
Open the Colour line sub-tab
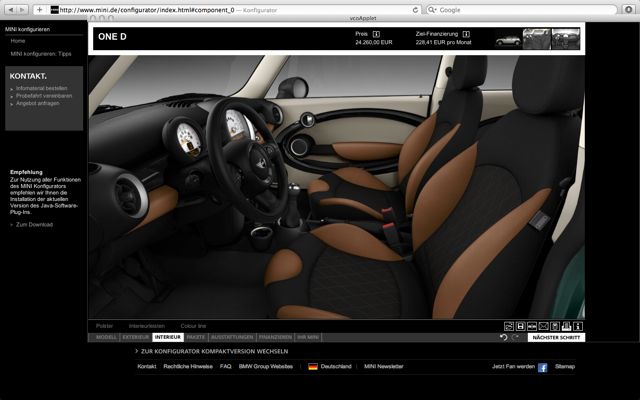193,326
